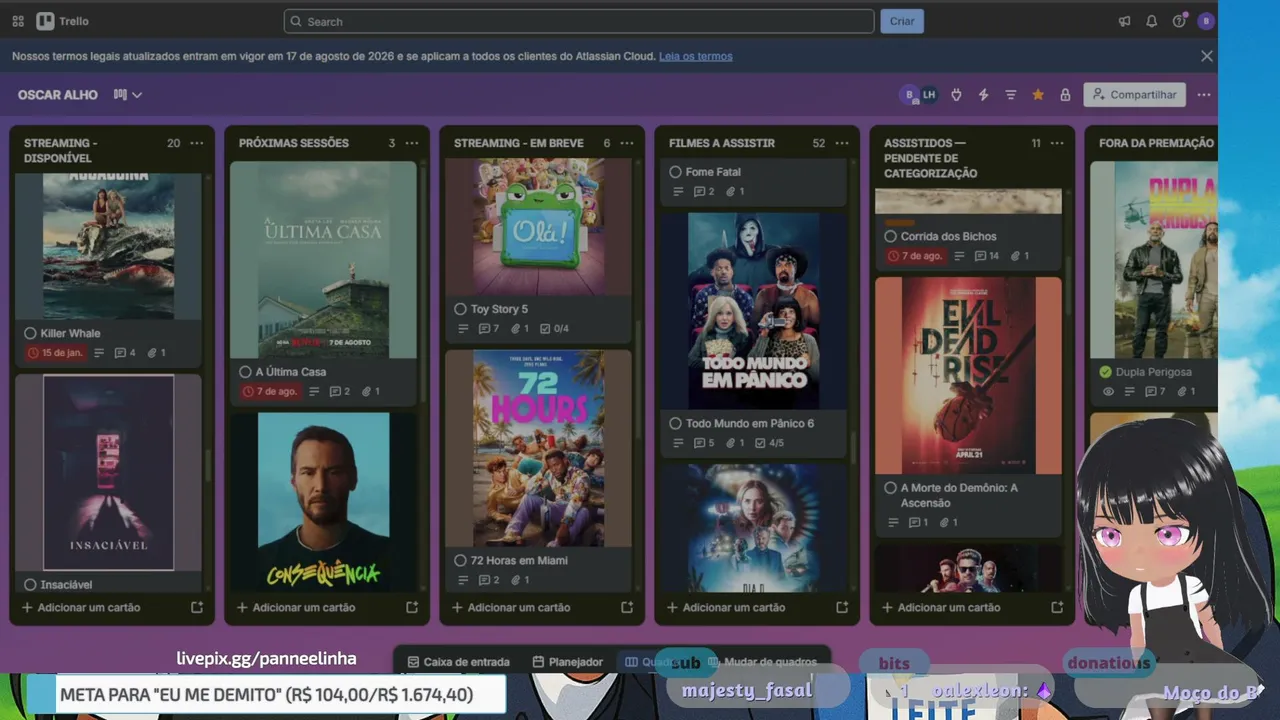Mark Todo Mundo em Pânico 6 complete
This screenshot has width=1280, height=720.
click(675, 423)
